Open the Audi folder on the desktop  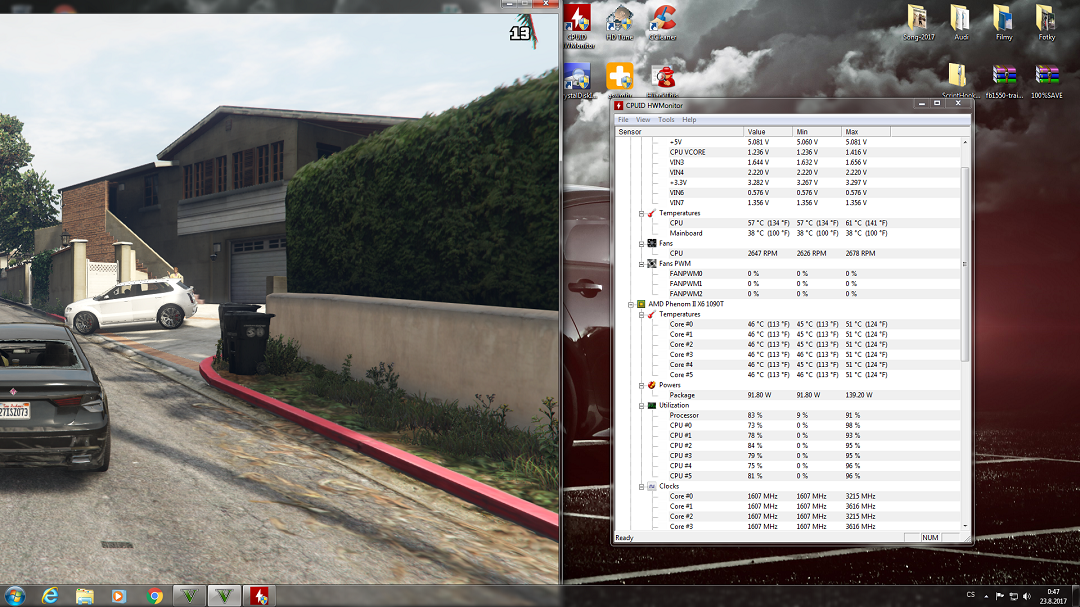tap(960, 22)
